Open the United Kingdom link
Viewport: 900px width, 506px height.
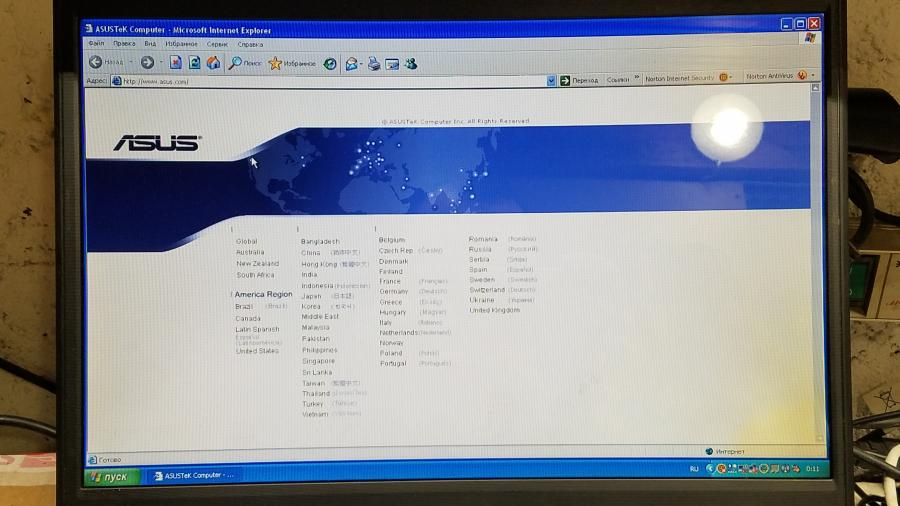coord(495,310)
